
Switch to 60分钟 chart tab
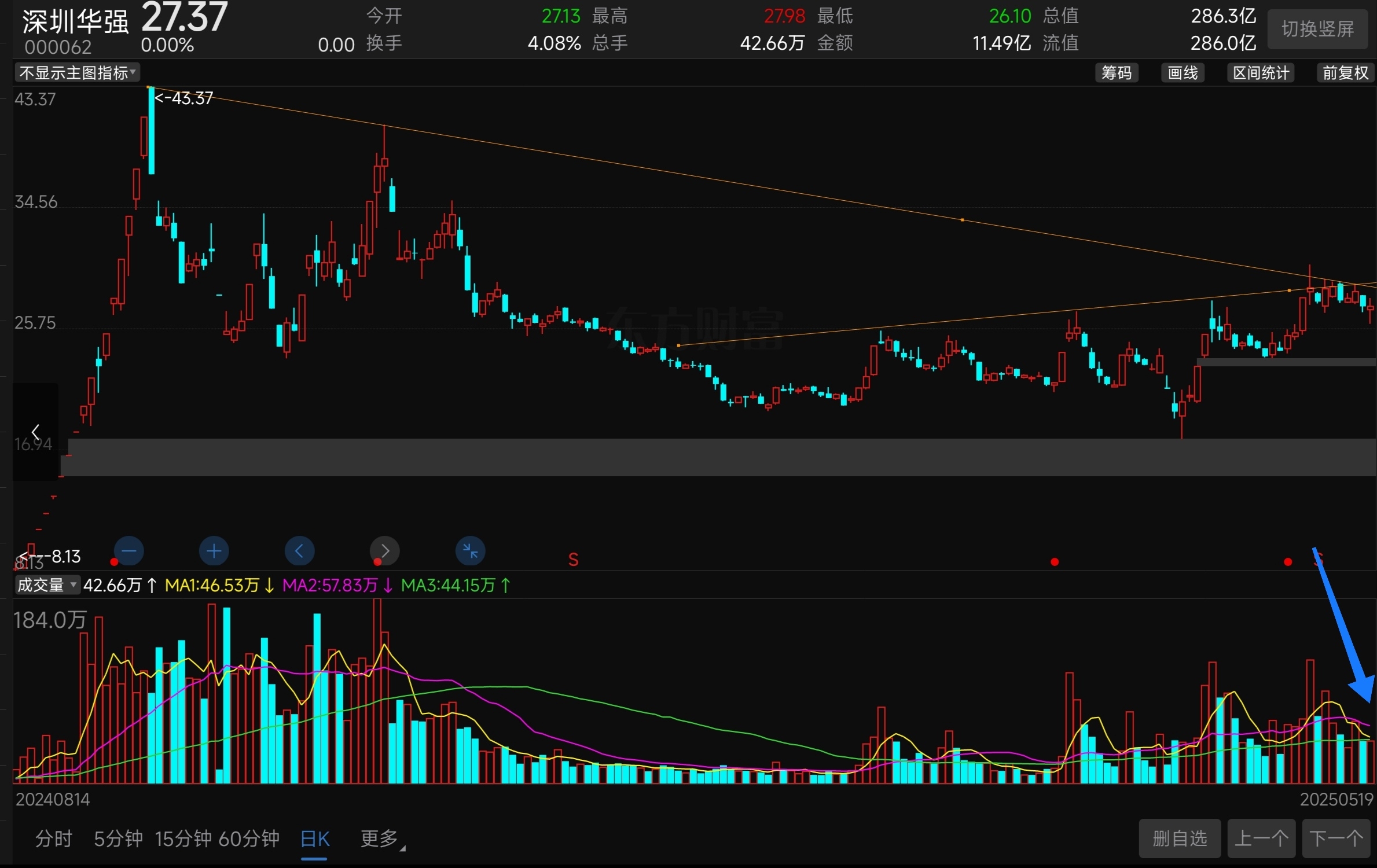(x=249, y=838)
